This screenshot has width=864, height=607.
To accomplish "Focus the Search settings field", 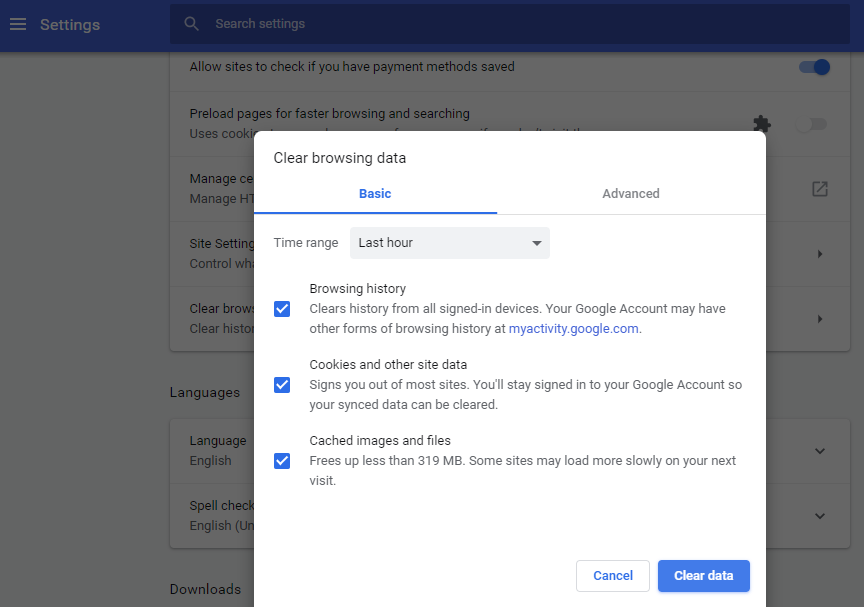I will pyautogui.click(x=510, y=24).
